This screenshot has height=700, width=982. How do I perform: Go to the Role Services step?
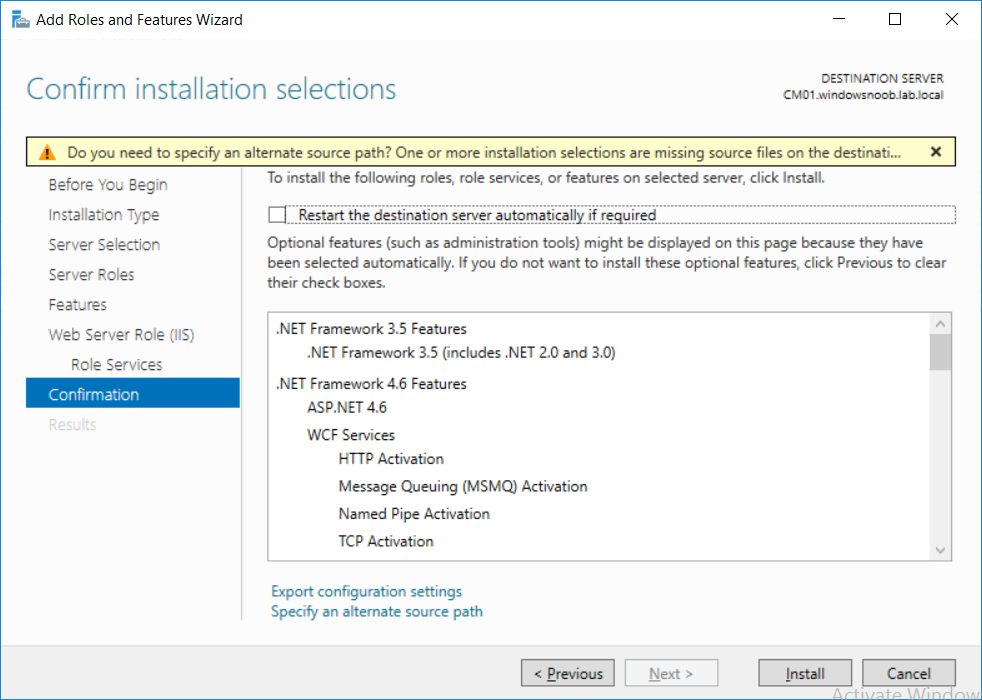point(116,365)
